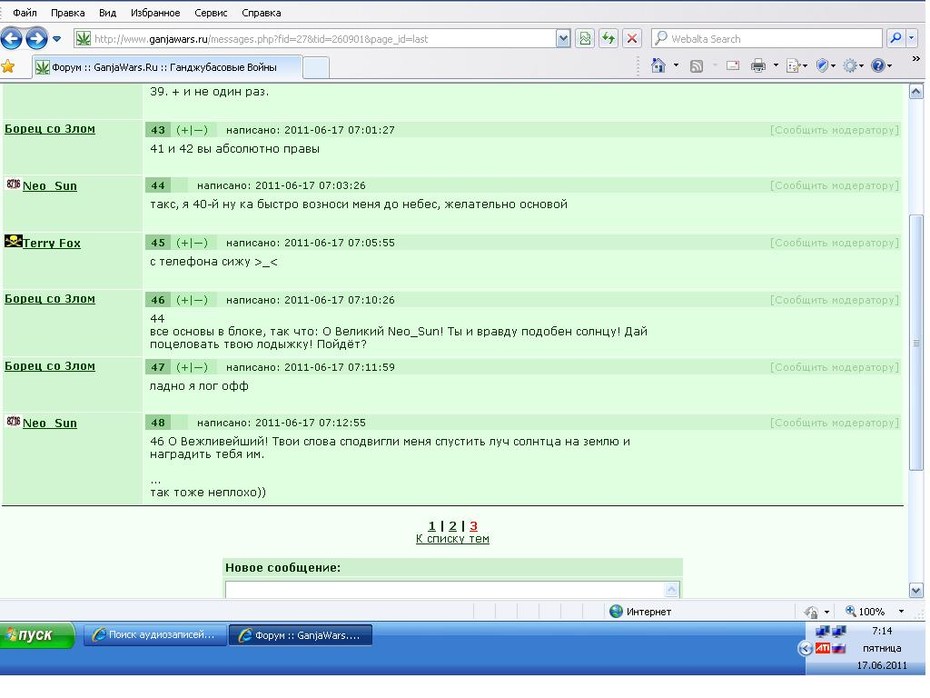
Task: Open the Правка menu
Action: tap(68, 12)
